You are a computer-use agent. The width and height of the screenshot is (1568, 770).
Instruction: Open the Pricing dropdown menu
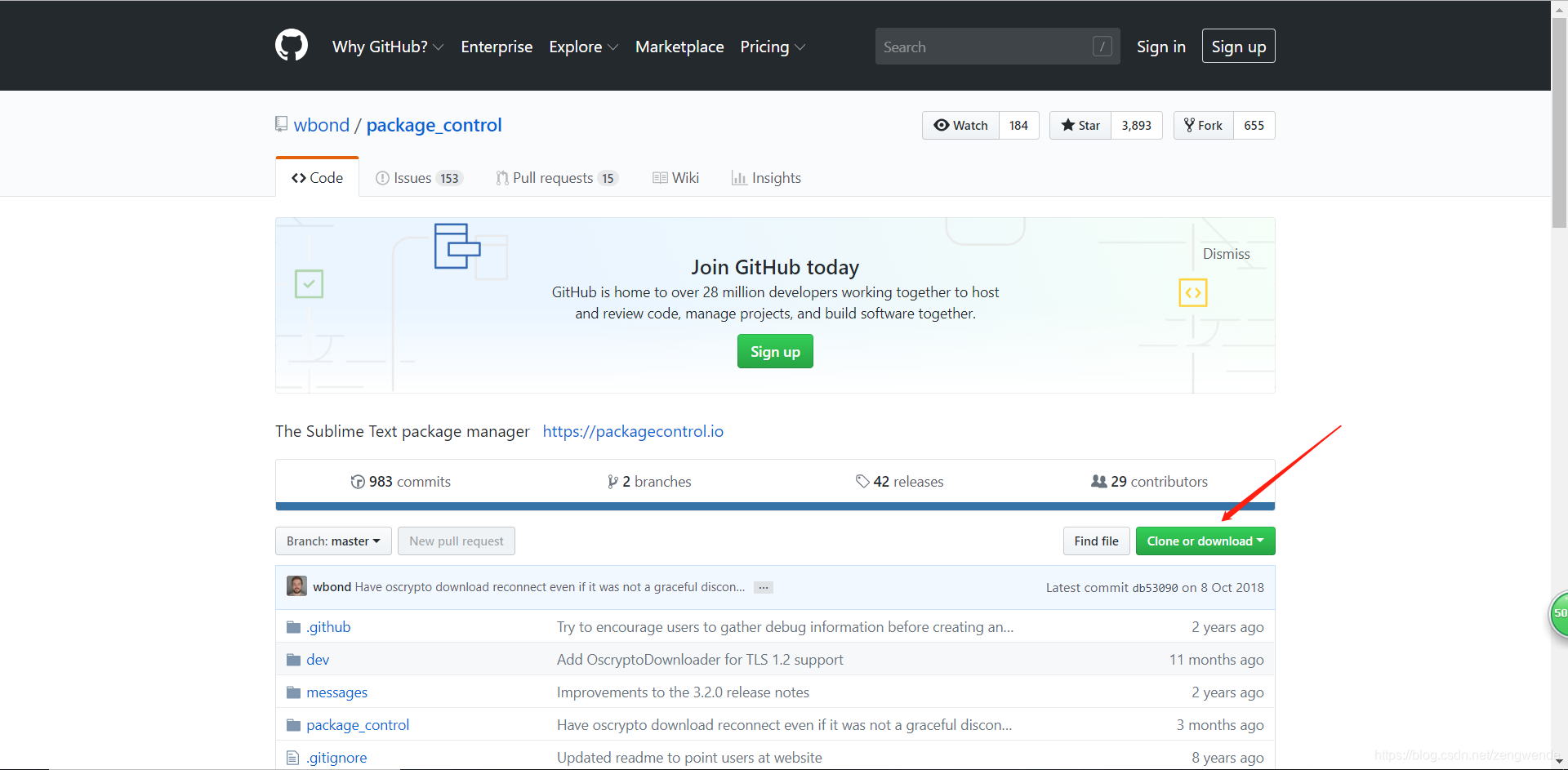coord(773,47)
